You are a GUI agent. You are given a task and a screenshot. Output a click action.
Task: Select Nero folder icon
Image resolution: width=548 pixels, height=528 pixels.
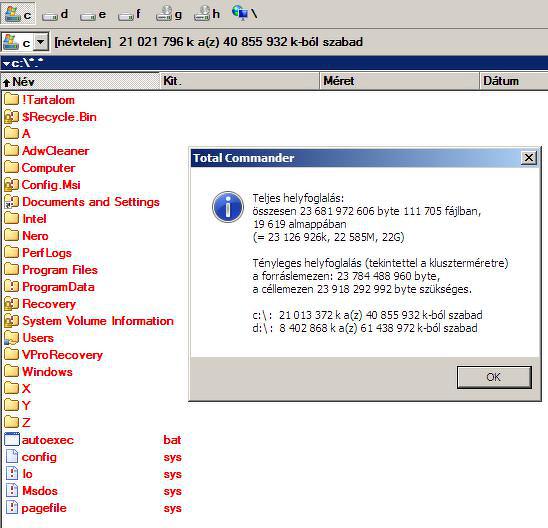click(11, 236)
